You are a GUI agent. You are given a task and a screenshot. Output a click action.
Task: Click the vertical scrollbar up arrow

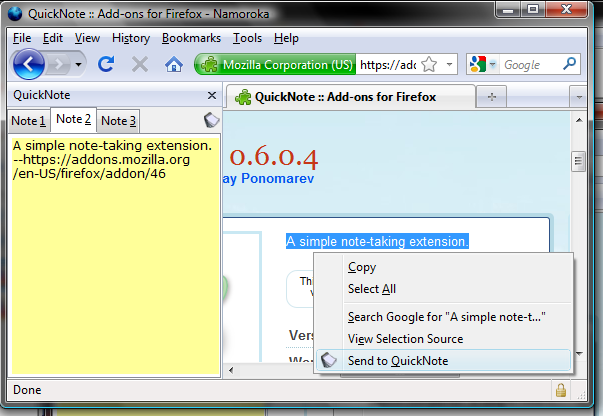click(579, 121)
